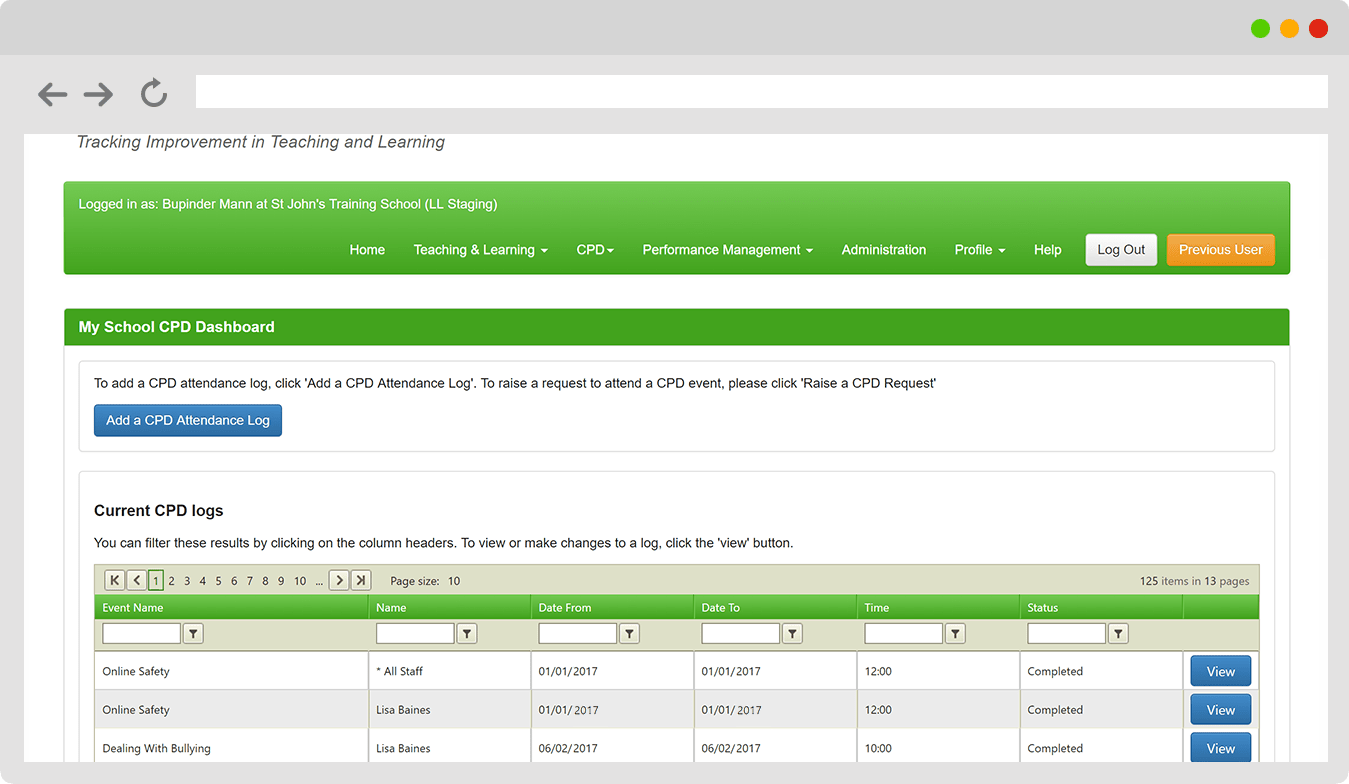
Task: Click the '125 items in 13 pages' text
Action: [1194, 581]
